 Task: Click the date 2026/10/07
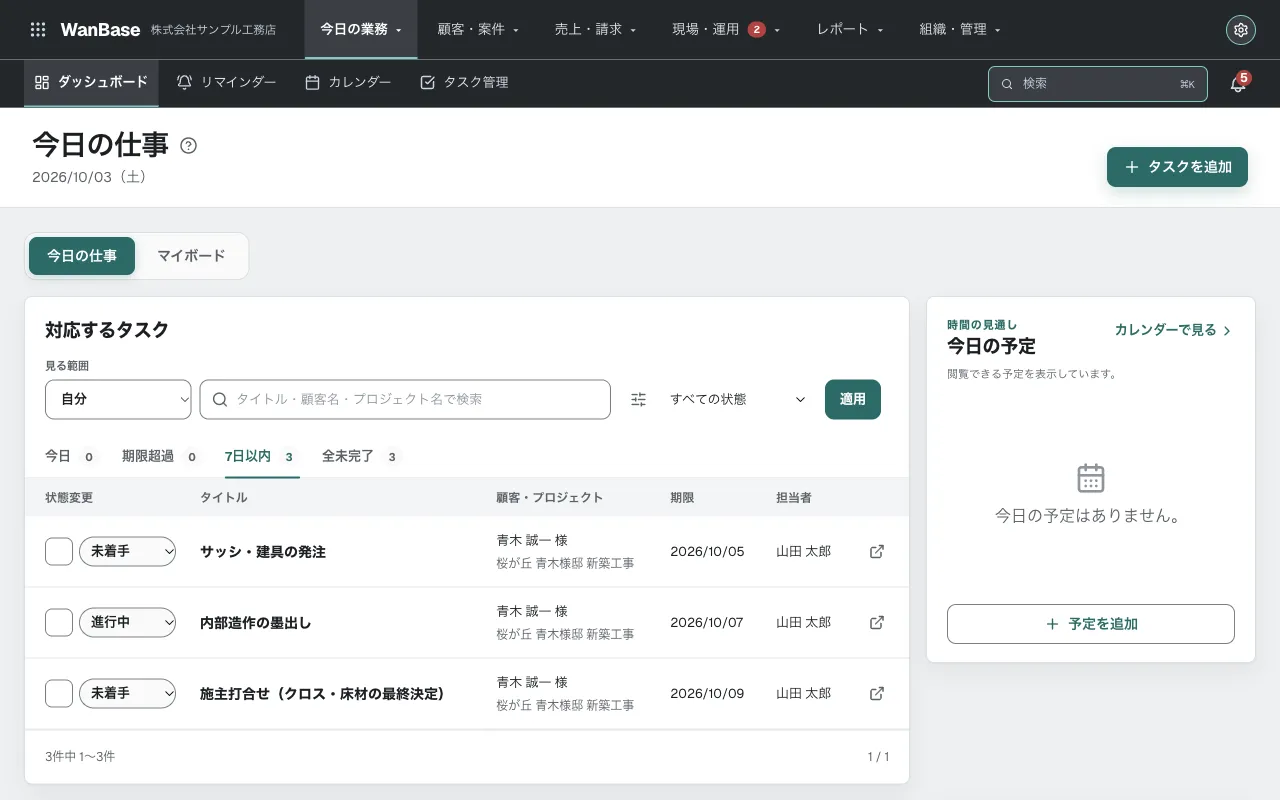click(707, 622)
